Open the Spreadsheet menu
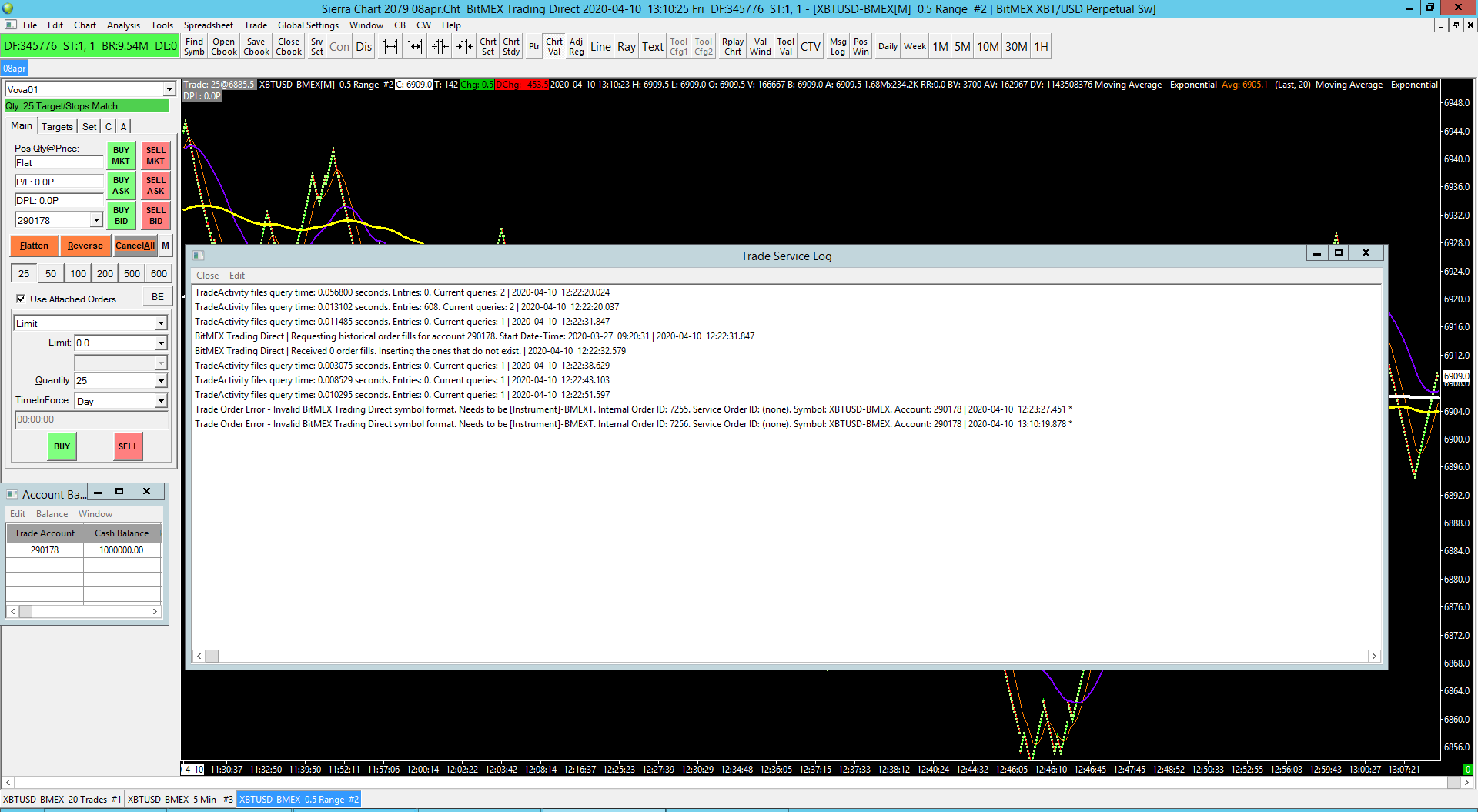1478x812 pixels. point(208,25)
